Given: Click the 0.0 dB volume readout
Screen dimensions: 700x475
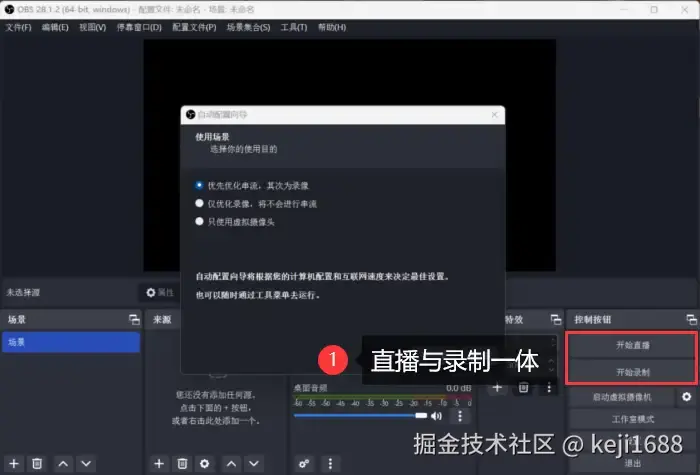Looking at the screenshot, I should click(x=458, y=388).
